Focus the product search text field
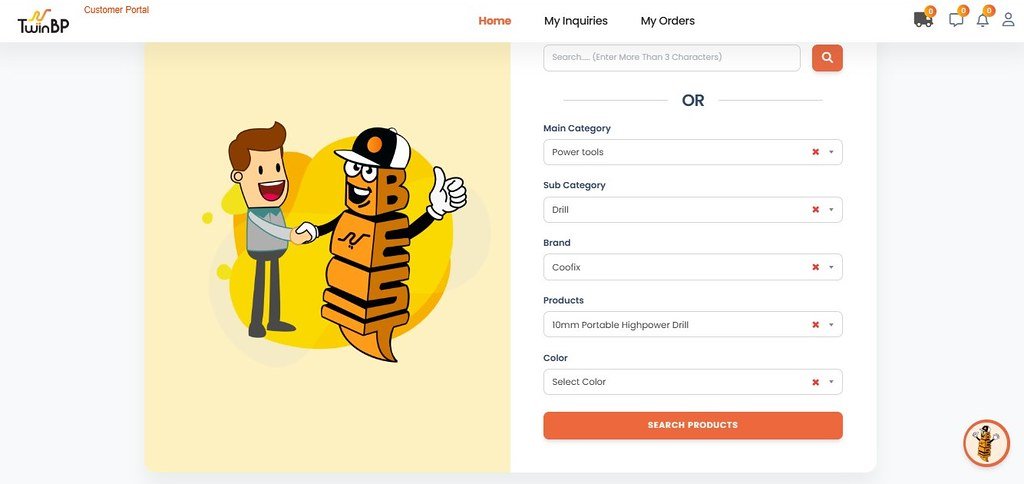 pyautogui.click(x=671, y=57)
